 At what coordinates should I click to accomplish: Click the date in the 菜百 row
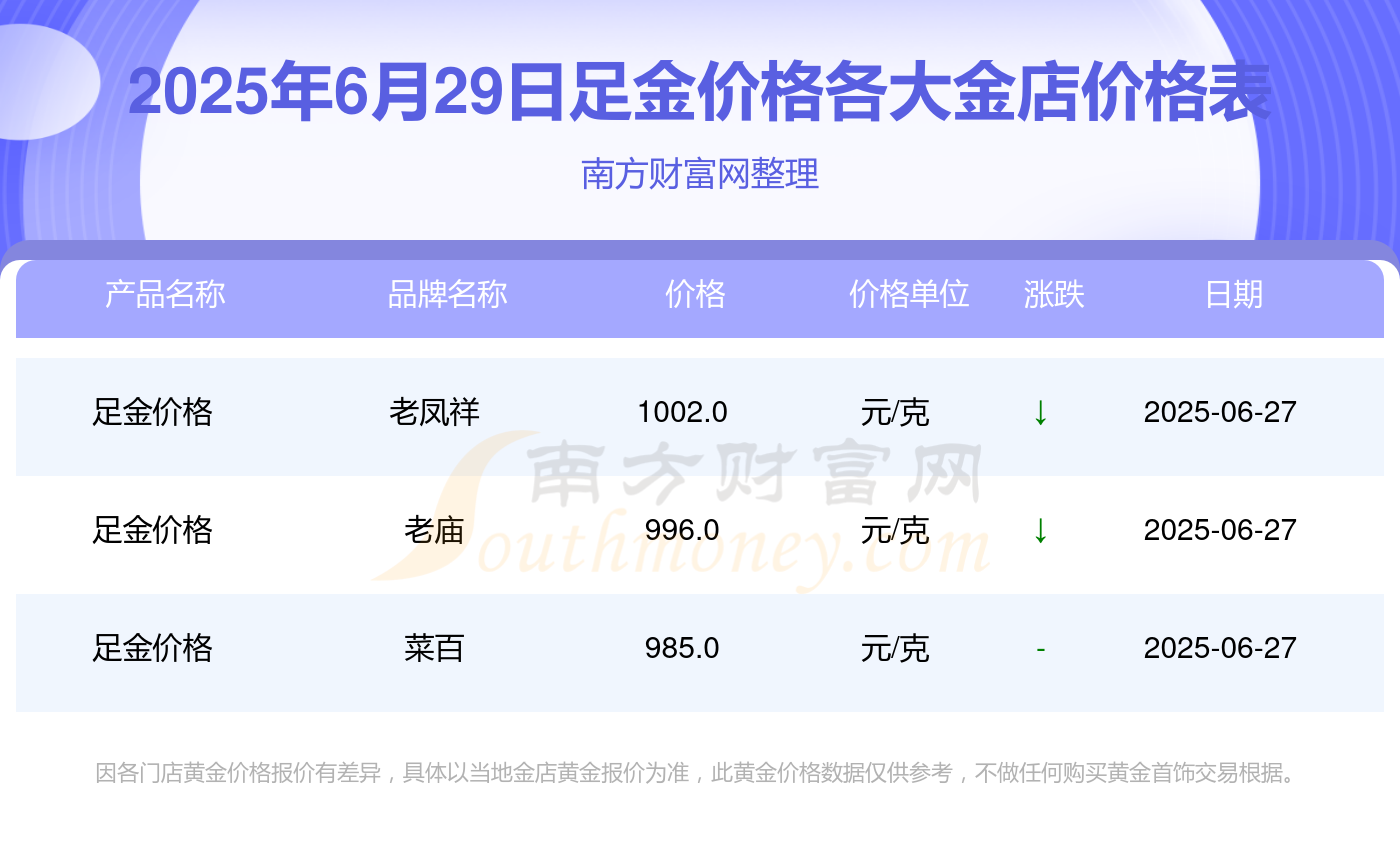tap(1220, 648)
